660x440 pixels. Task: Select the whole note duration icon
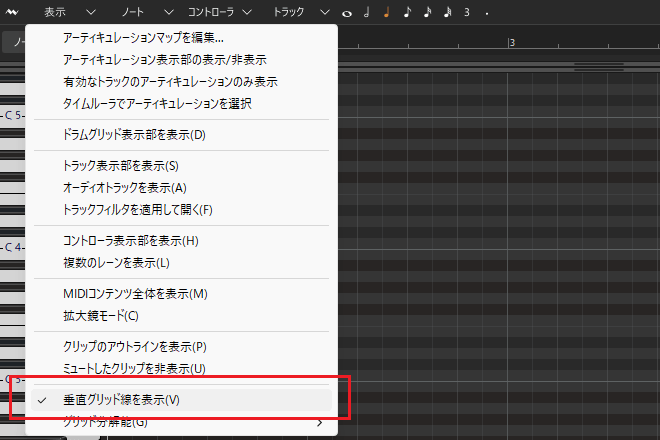click(347, 14)
